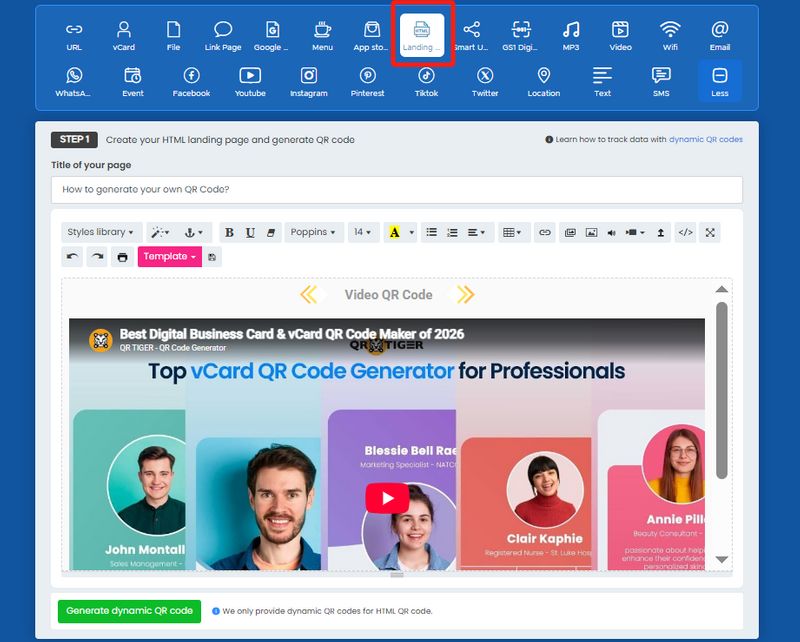Redo the last edit
Image resolution: width=800 pixels, height=642 pixels.
point(96,257)
